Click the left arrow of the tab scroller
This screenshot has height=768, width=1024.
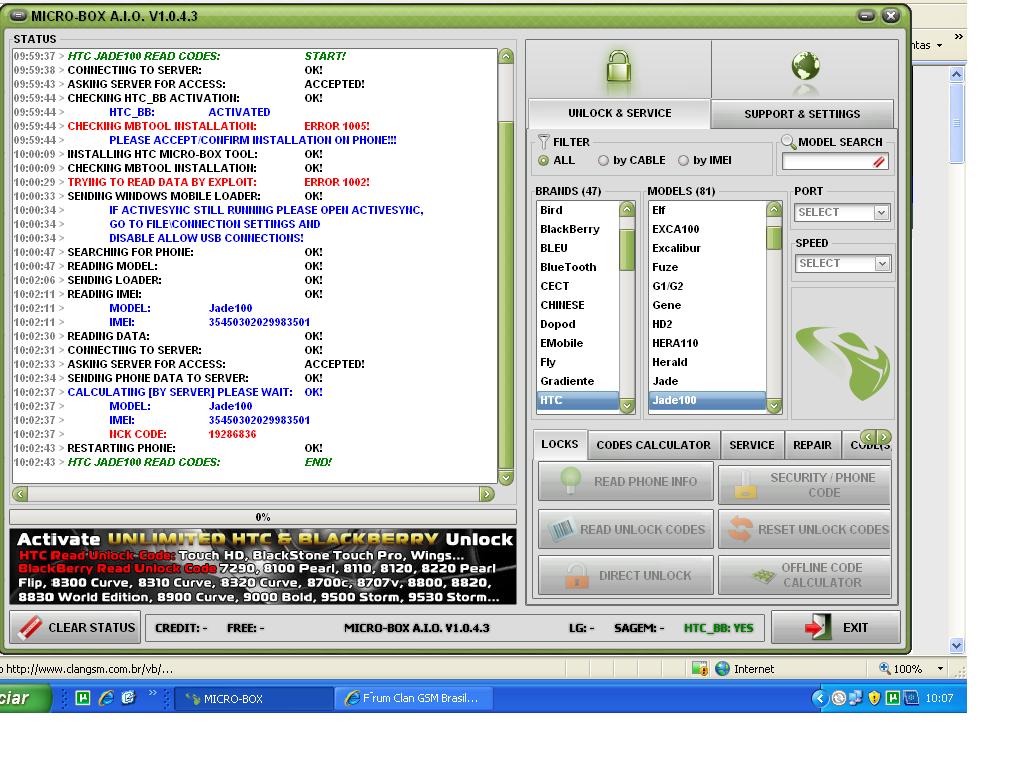tap(868, 437)
